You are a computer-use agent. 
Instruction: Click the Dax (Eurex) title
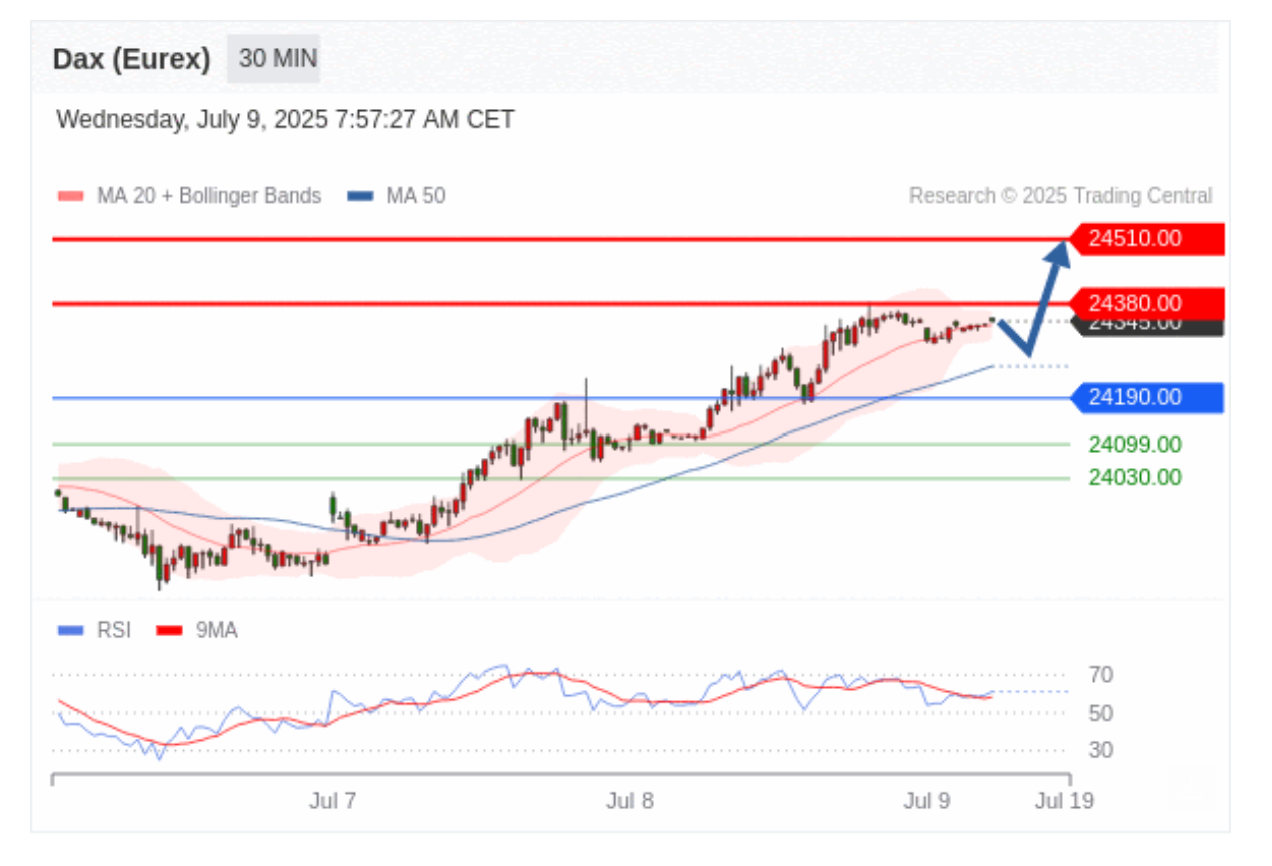131,59
